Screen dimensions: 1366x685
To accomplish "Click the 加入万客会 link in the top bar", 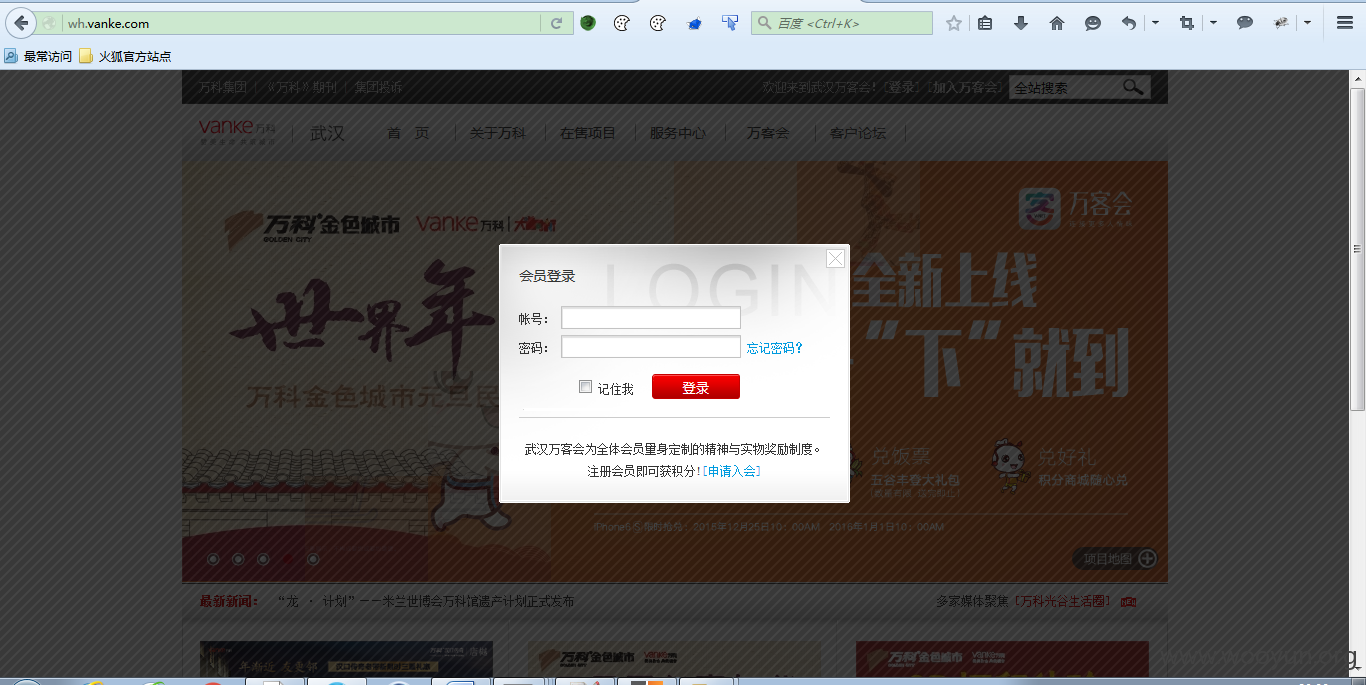I will click(x=965, y=87).
